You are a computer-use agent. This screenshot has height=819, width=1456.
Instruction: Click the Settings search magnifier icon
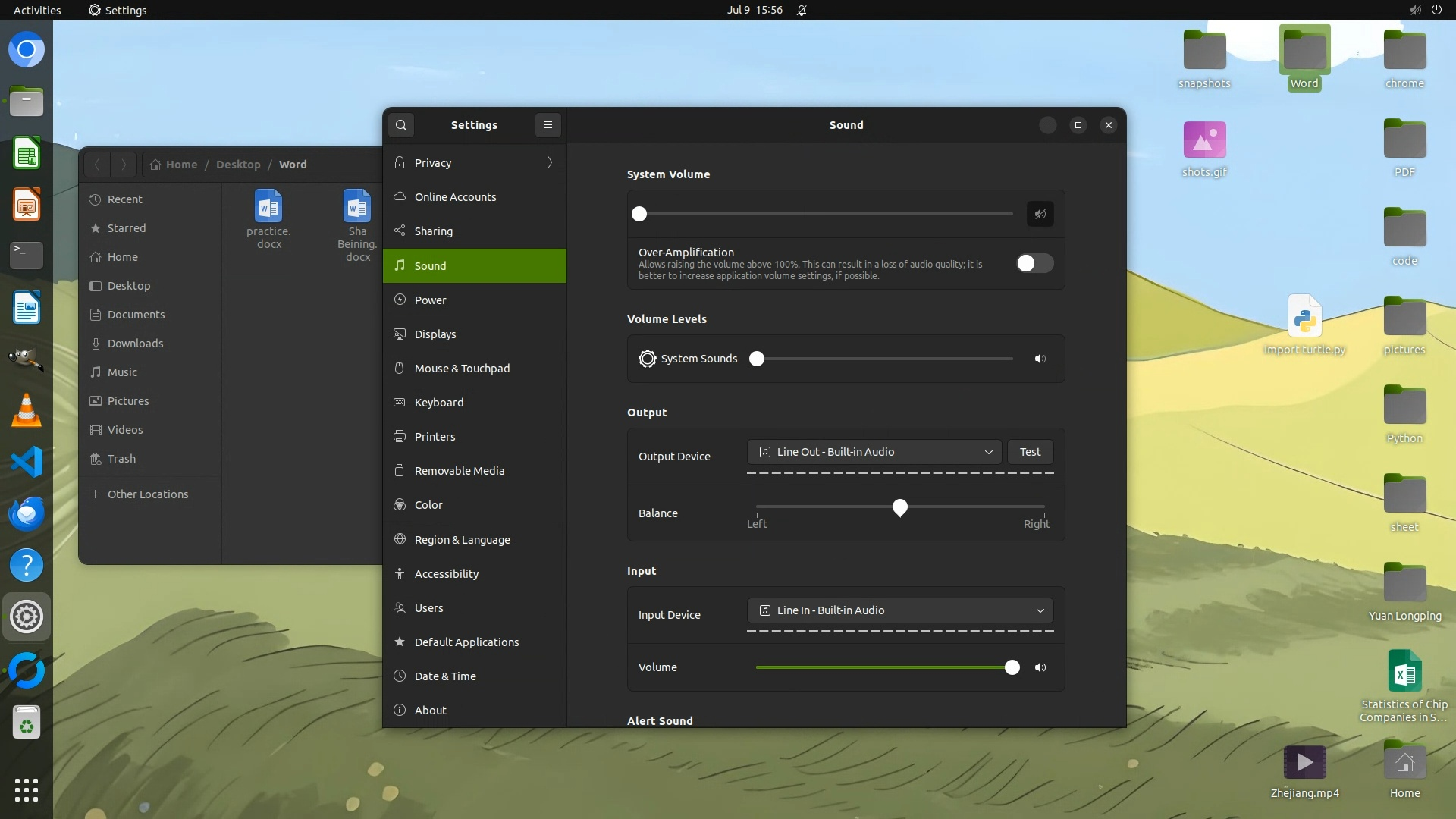[401, 125]
